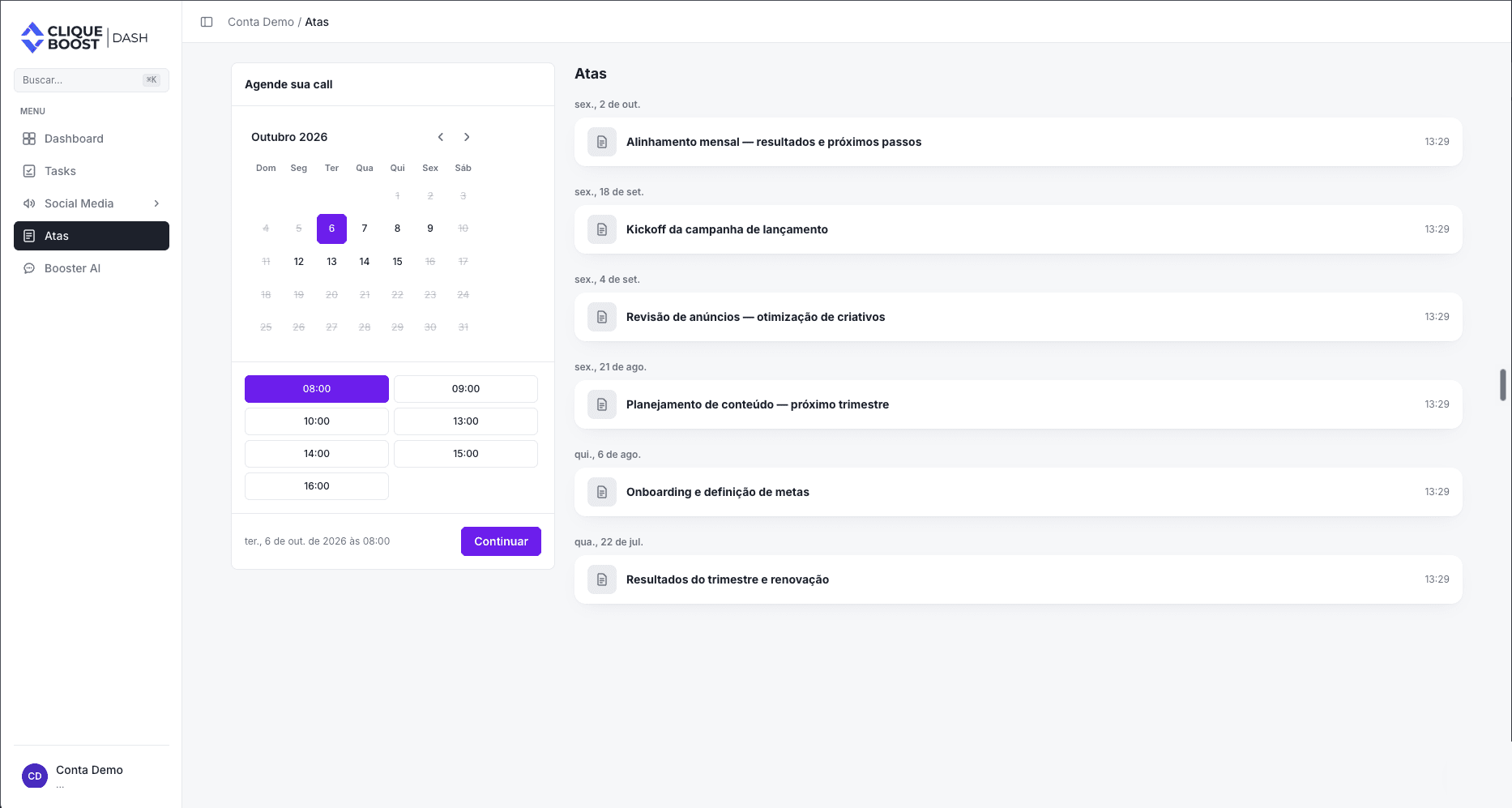
Task: Click the Booster AI chat icon
Action: (x=29, y=268)
